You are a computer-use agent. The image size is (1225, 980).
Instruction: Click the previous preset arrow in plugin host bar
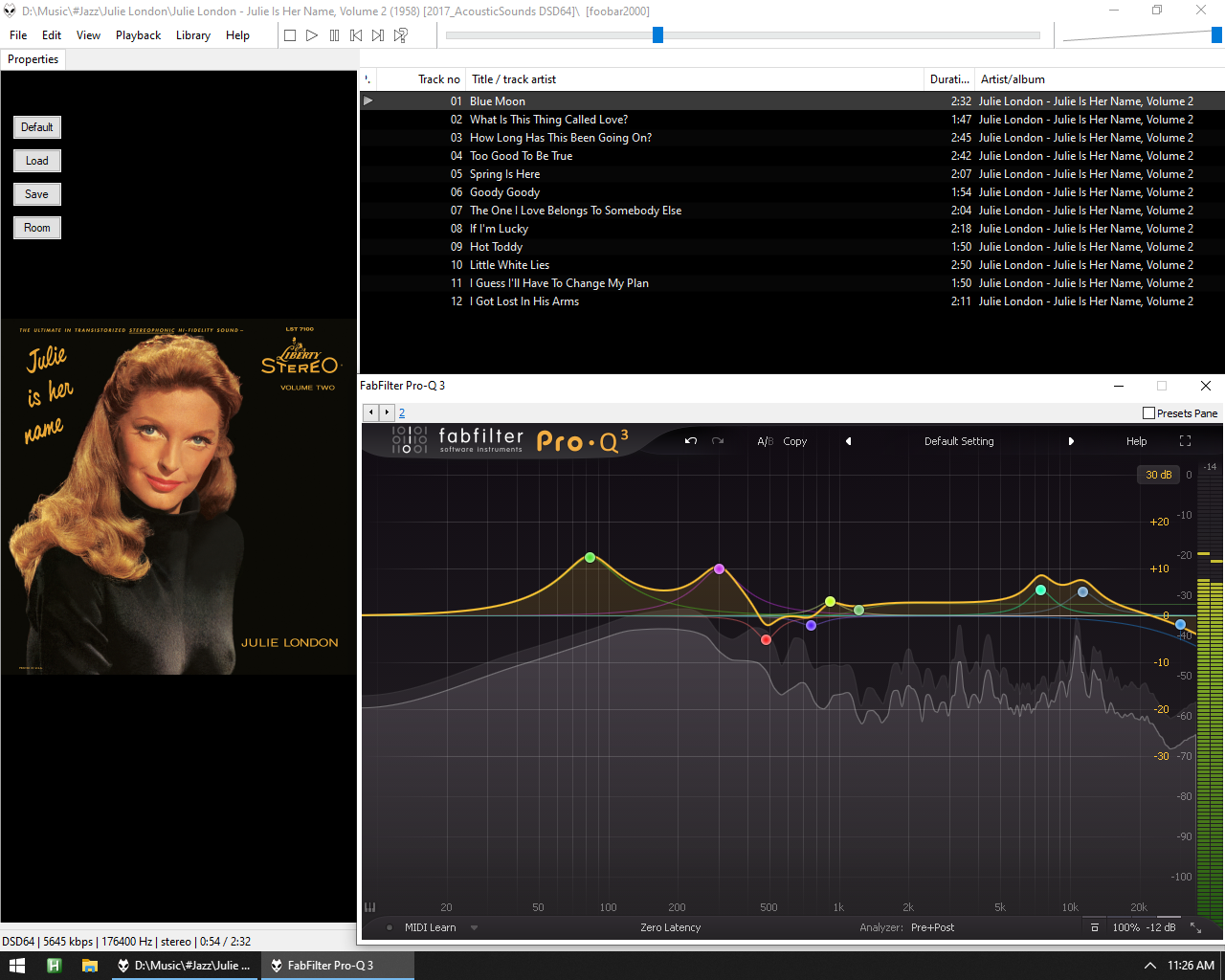[371, 412]
